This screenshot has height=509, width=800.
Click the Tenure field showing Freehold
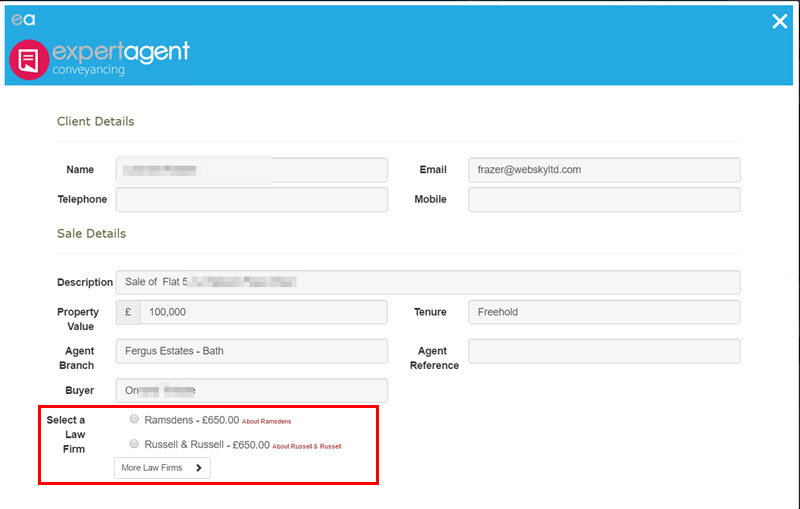(604, 312)
